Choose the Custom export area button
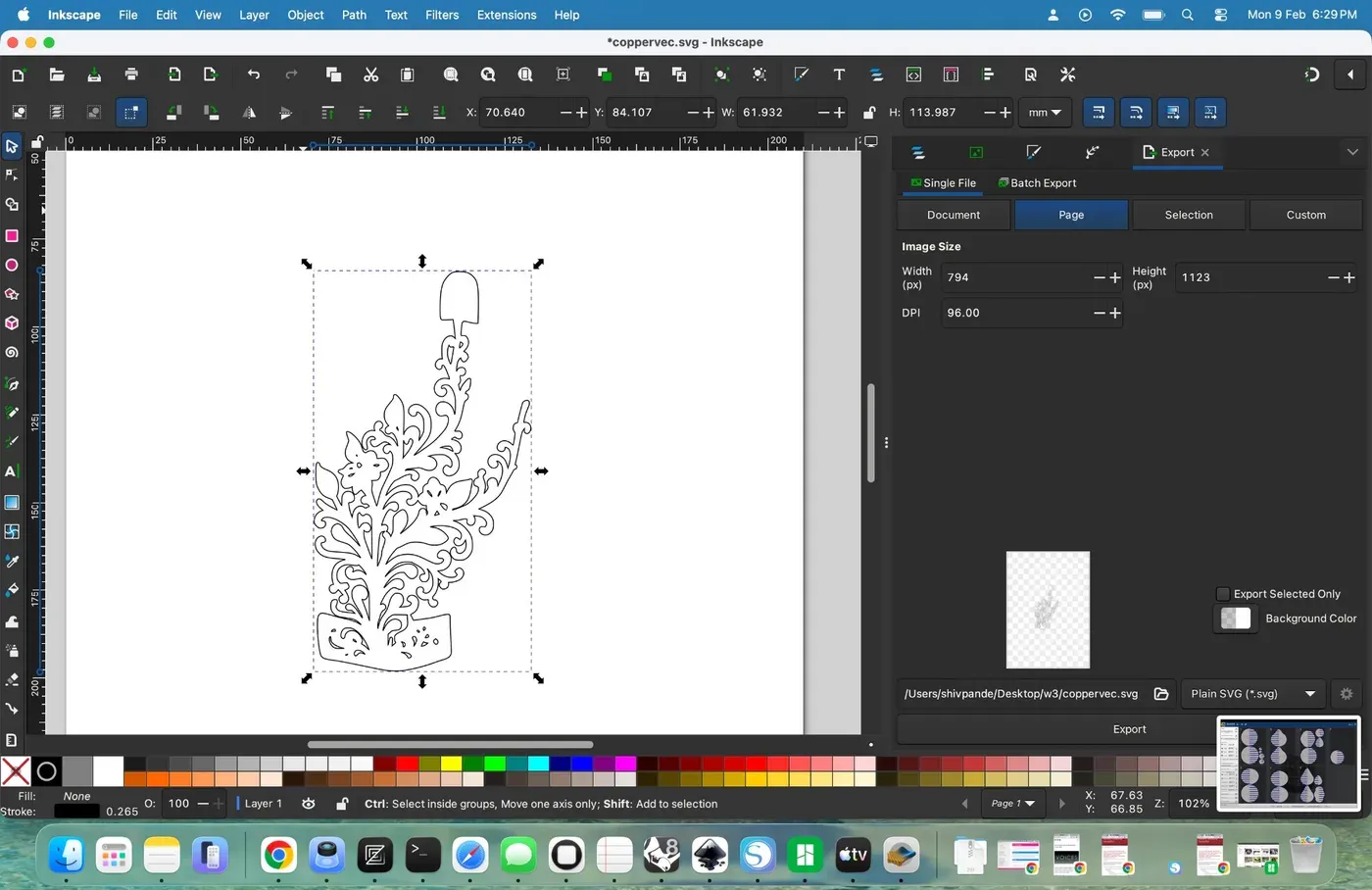The image size is (1372, 890). (x=1306, y=215)
